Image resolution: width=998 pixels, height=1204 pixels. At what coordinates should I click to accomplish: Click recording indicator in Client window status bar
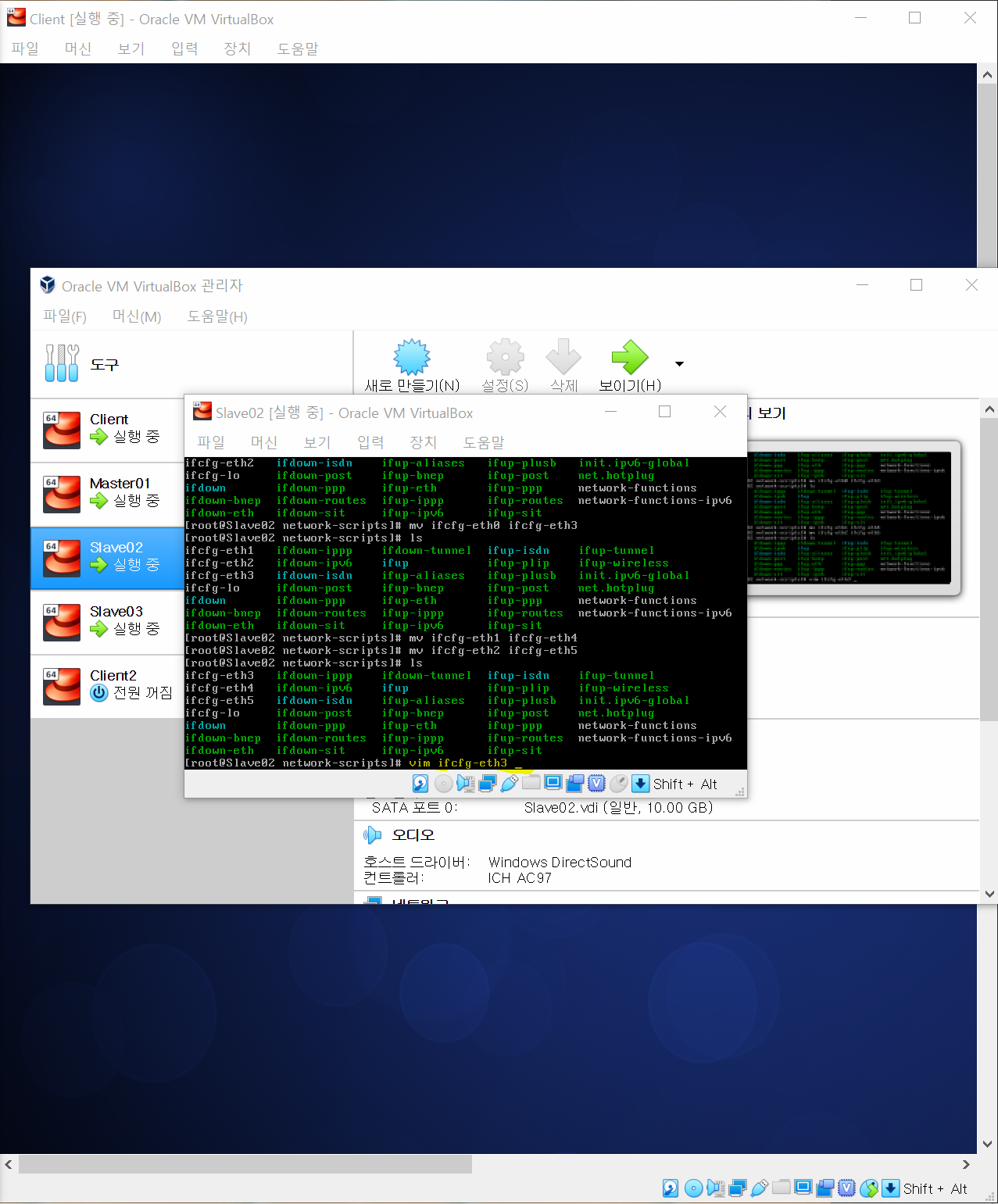(x=825, y=1188)
